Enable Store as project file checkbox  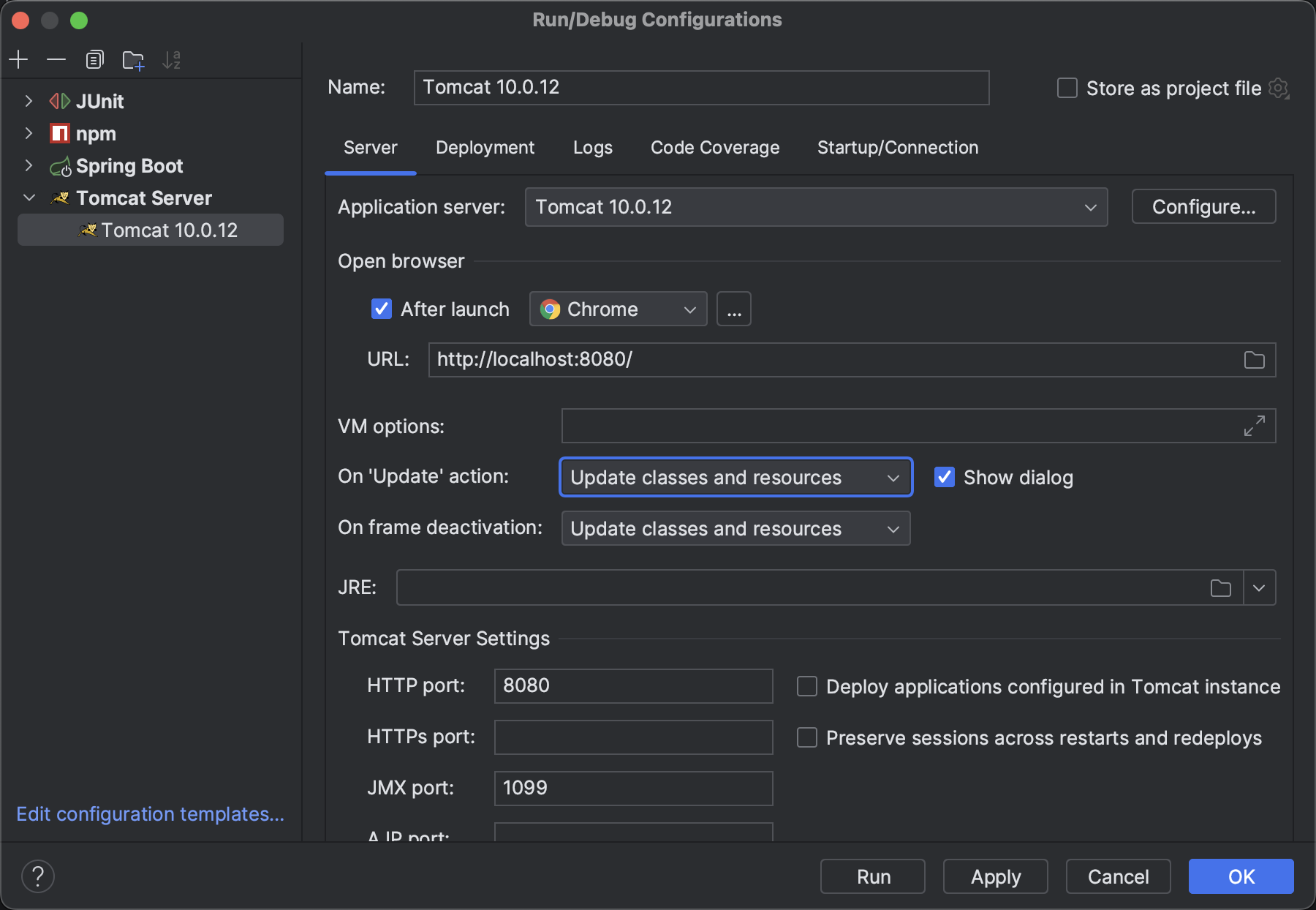coord(1067,89)
